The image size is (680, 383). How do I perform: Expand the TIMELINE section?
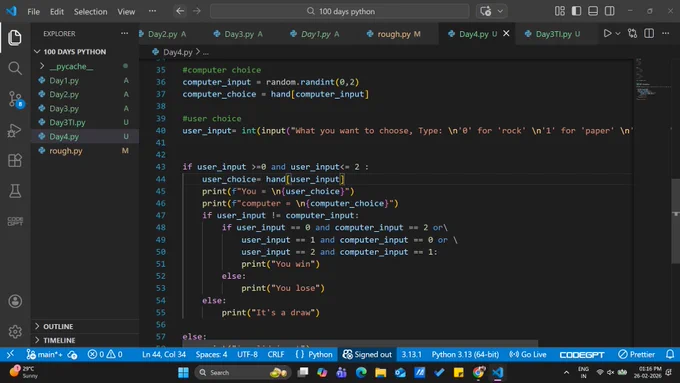[x=59, y=340]
